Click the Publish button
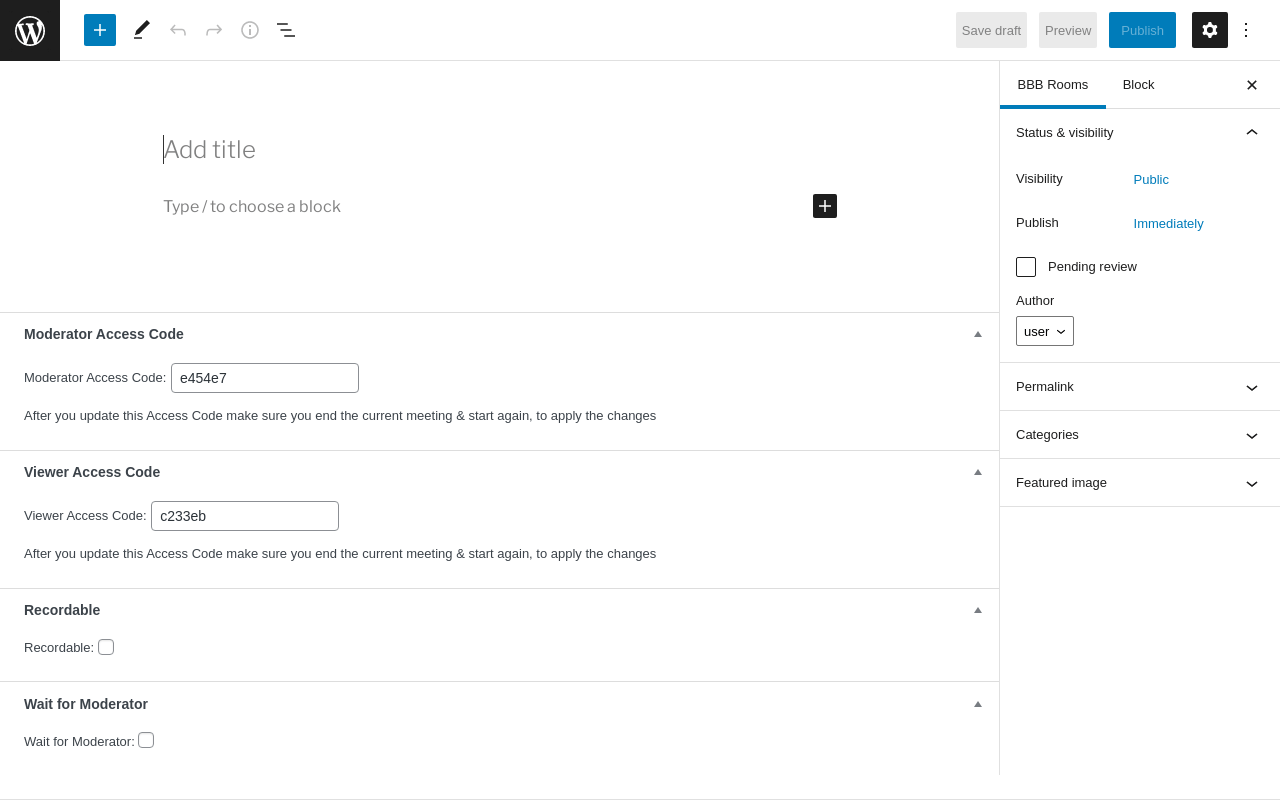 coord(1142,30)
